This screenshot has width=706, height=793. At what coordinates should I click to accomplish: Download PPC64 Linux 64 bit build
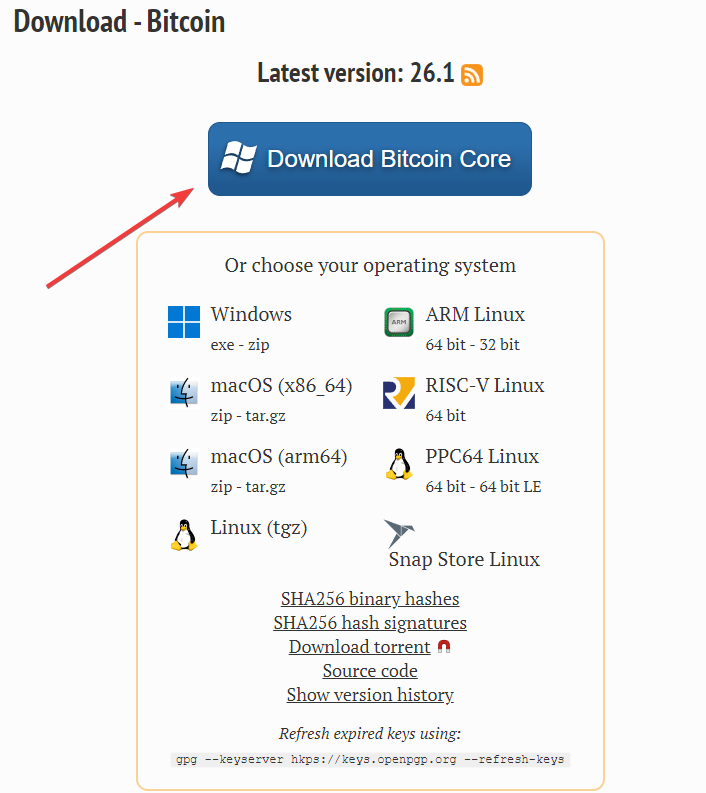446,487
